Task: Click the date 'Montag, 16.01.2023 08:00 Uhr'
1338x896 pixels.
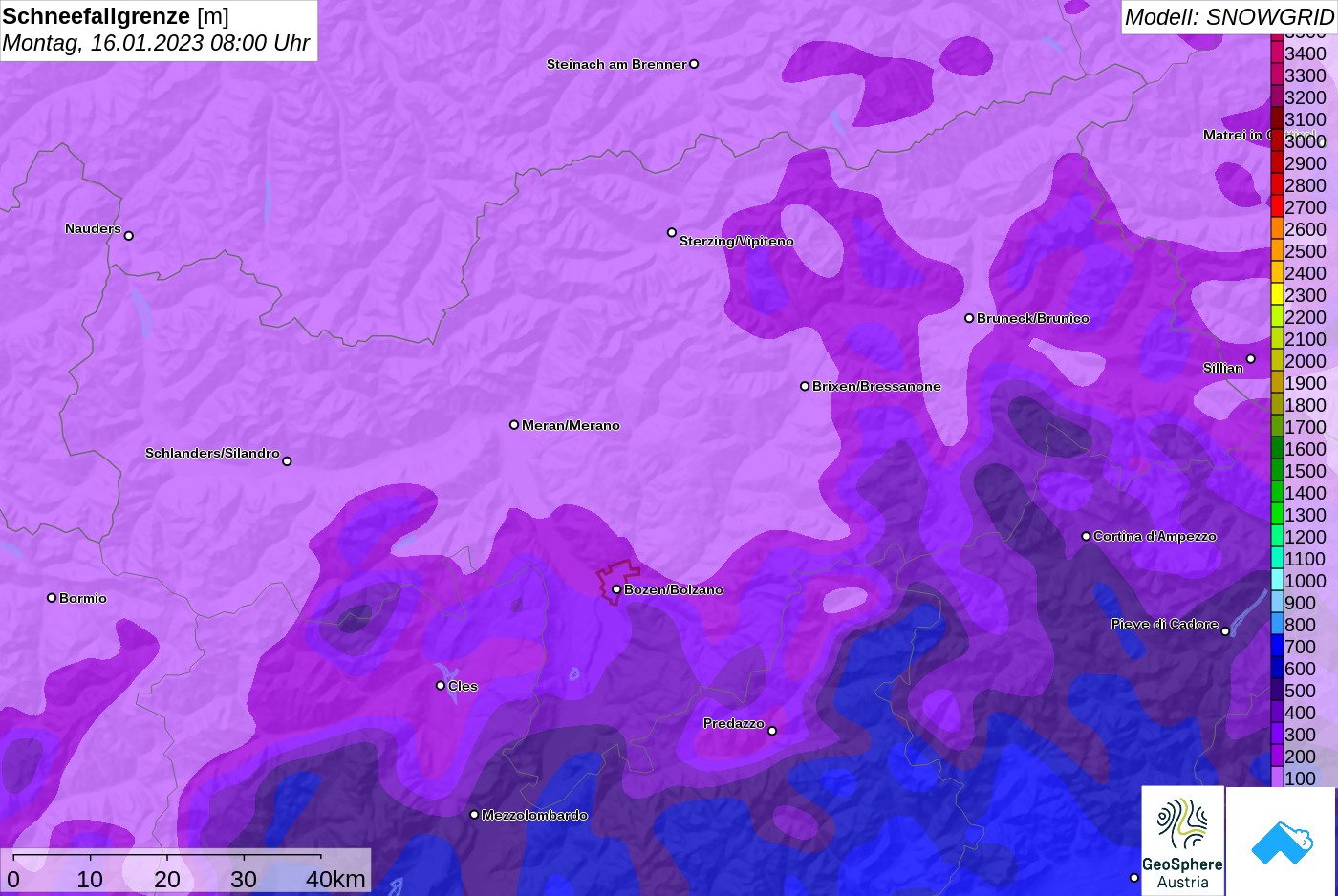Action: (x=156, y=43)
